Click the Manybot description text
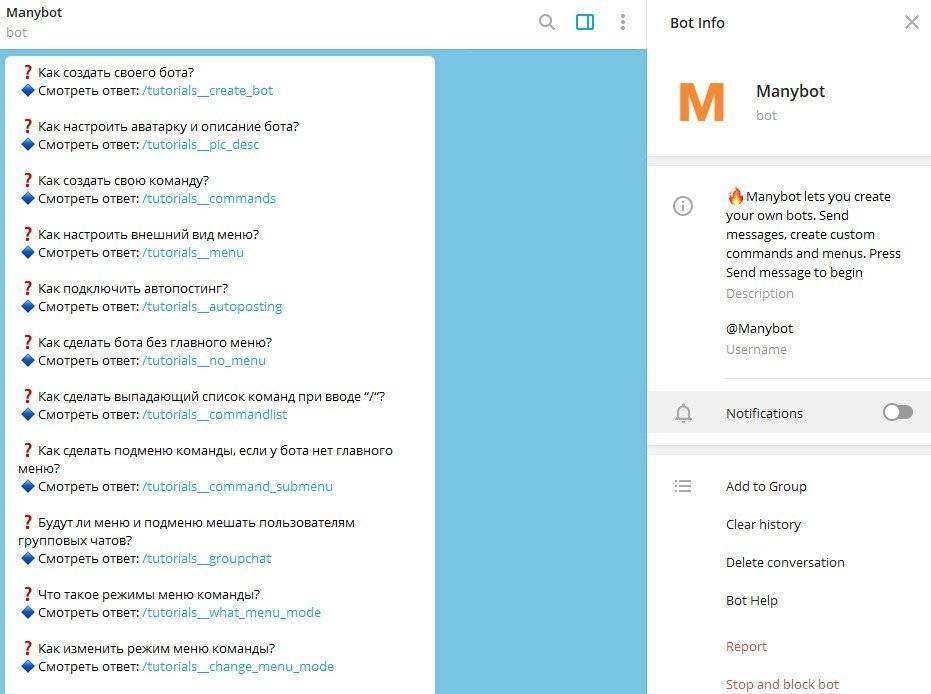The width and height of the screenshot is (931, 694). (x=813, y=234)
